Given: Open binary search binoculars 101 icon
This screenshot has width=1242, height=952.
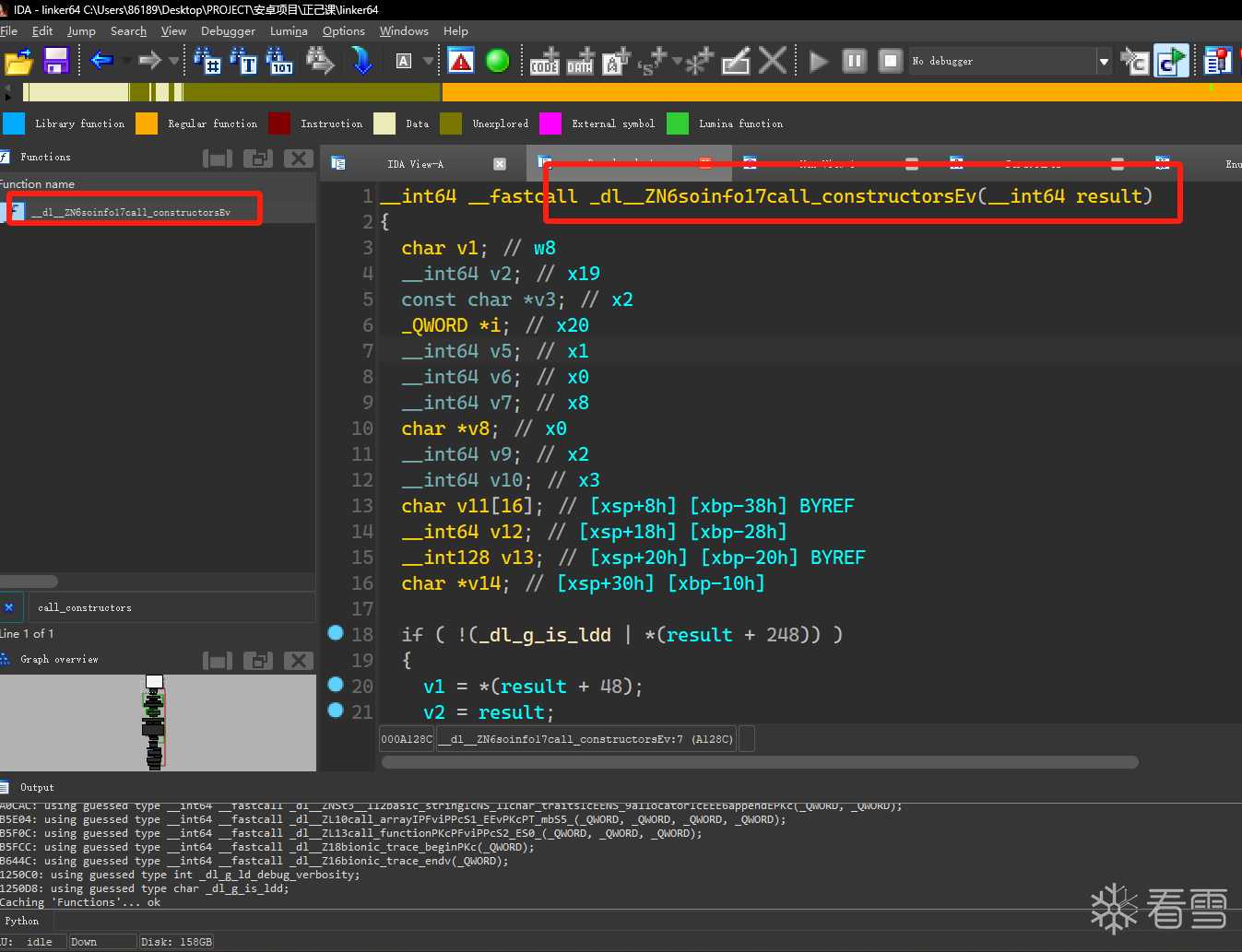Looking at the screenshot, I should [x=279, y=62].
